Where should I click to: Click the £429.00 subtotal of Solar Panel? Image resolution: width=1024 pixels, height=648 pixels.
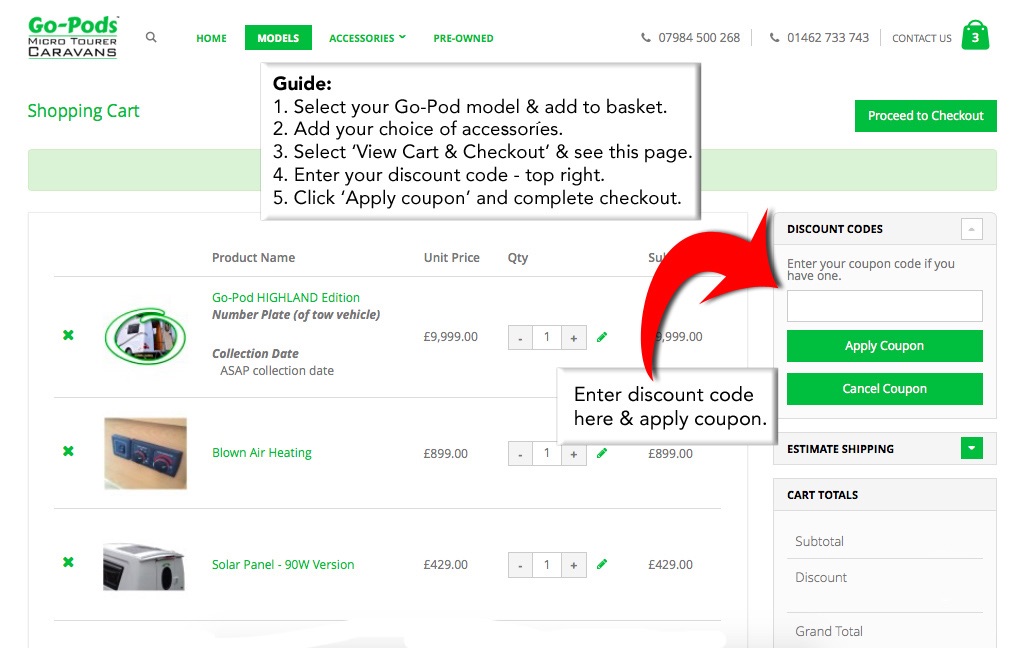tap(670, 564)
